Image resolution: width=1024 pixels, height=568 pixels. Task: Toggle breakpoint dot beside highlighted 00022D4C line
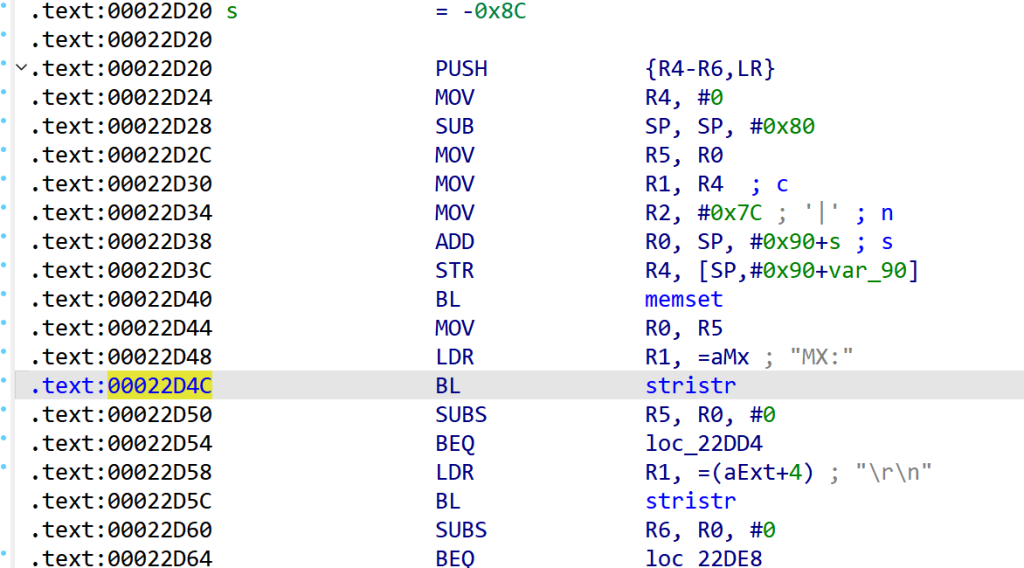(x=5, y=386)
